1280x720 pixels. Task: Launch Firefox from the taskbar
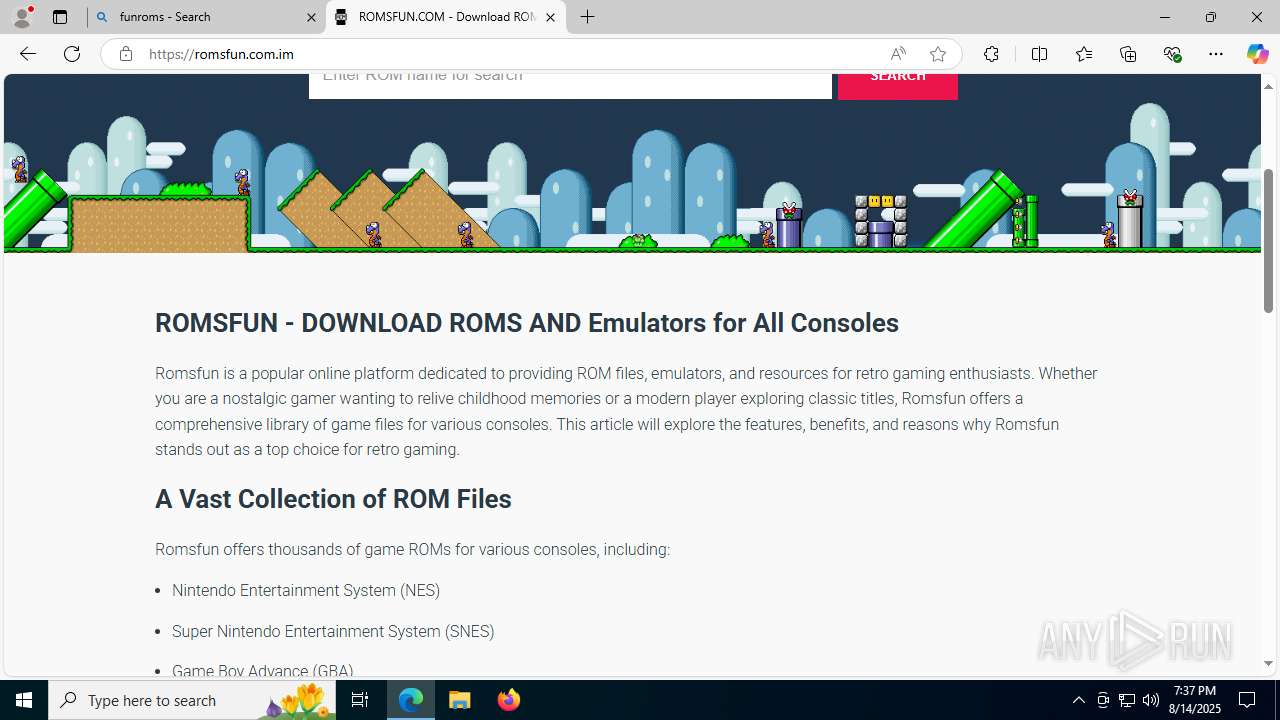click(508, 700)
